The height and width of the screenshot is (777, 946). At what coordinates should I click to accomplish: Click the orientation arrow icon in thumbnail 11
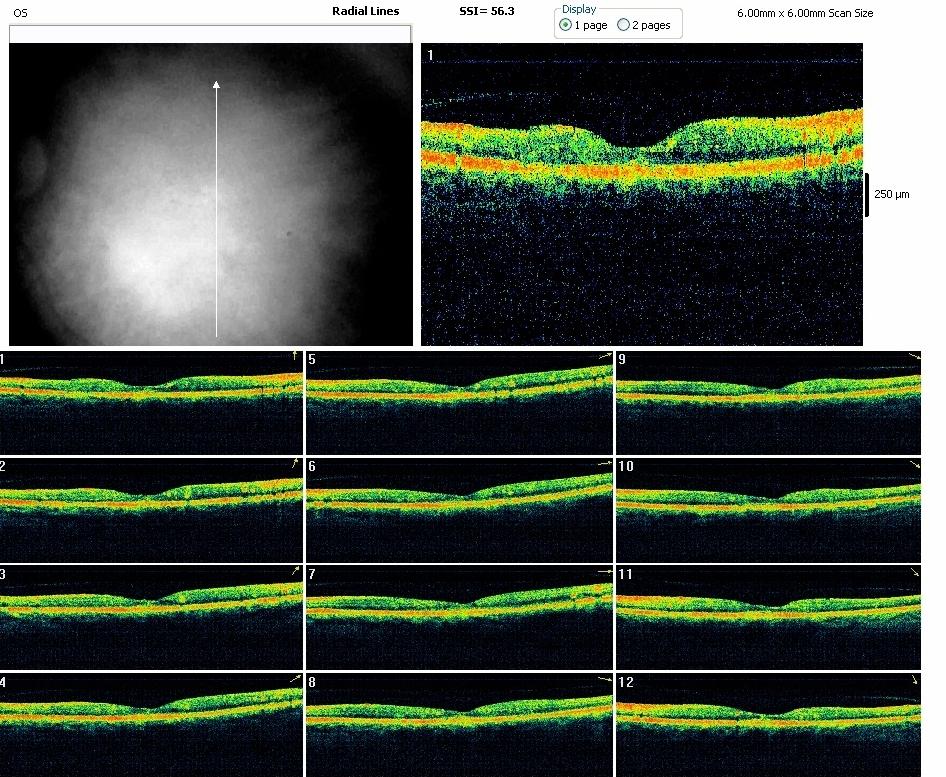pyautogui.click(x=914, y=571)
